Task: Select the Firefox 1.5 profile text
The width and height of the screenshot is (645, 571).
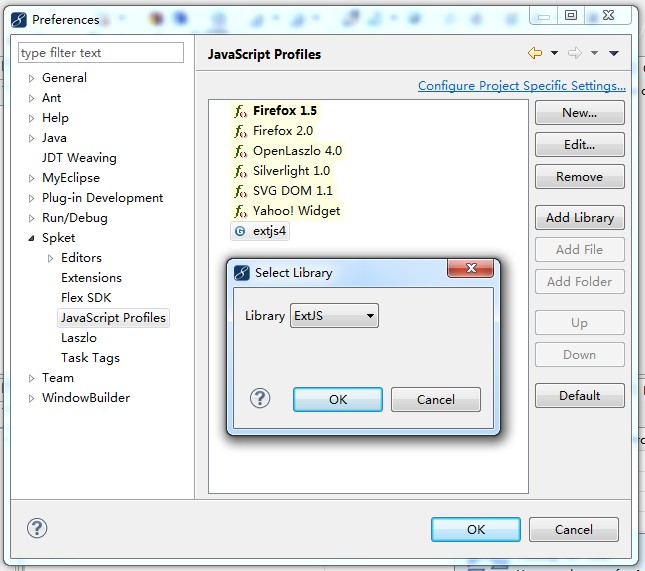Action: point(285,111)
